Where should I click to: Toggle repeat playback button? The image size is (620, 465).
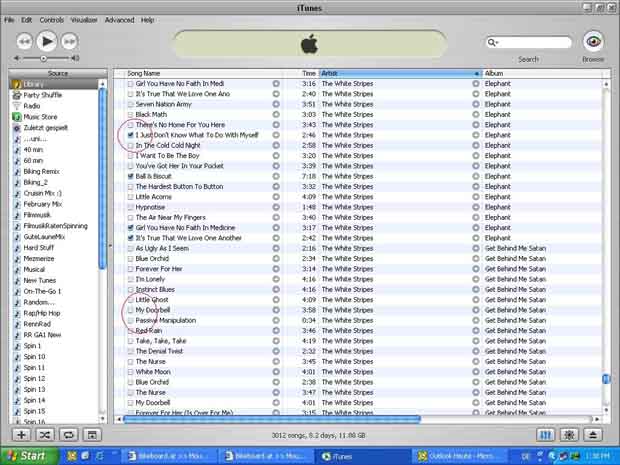pyautogui.click(x=68, y=435)
